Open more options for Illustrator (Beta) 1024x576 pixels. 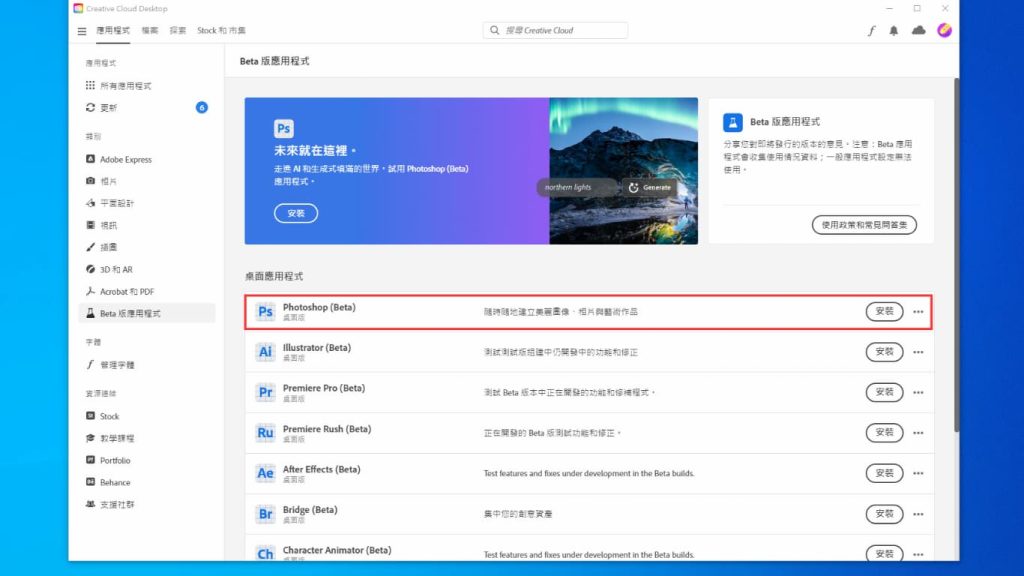click(x=918, y=352)
